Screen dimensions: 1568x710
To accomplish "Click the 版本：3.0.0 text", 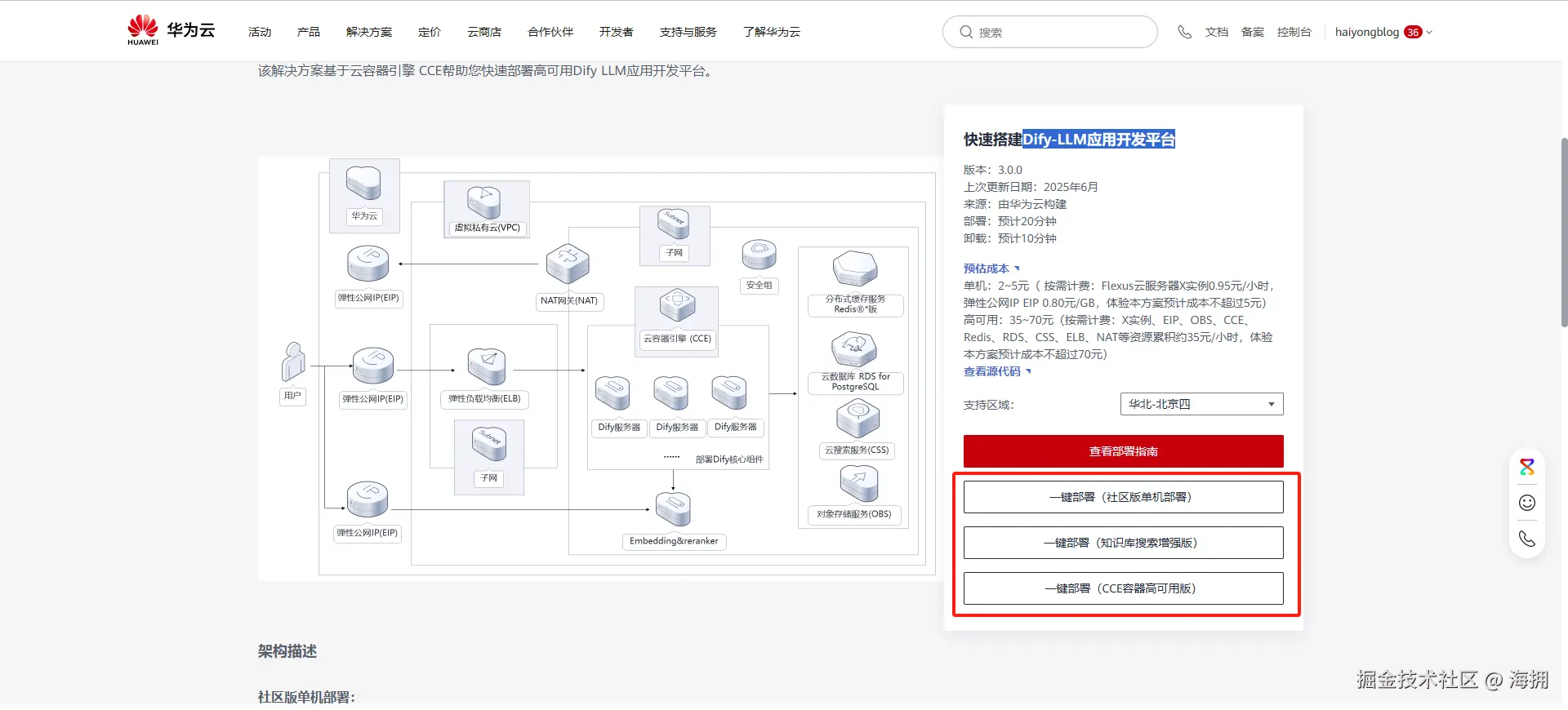I will click(993, 170).
